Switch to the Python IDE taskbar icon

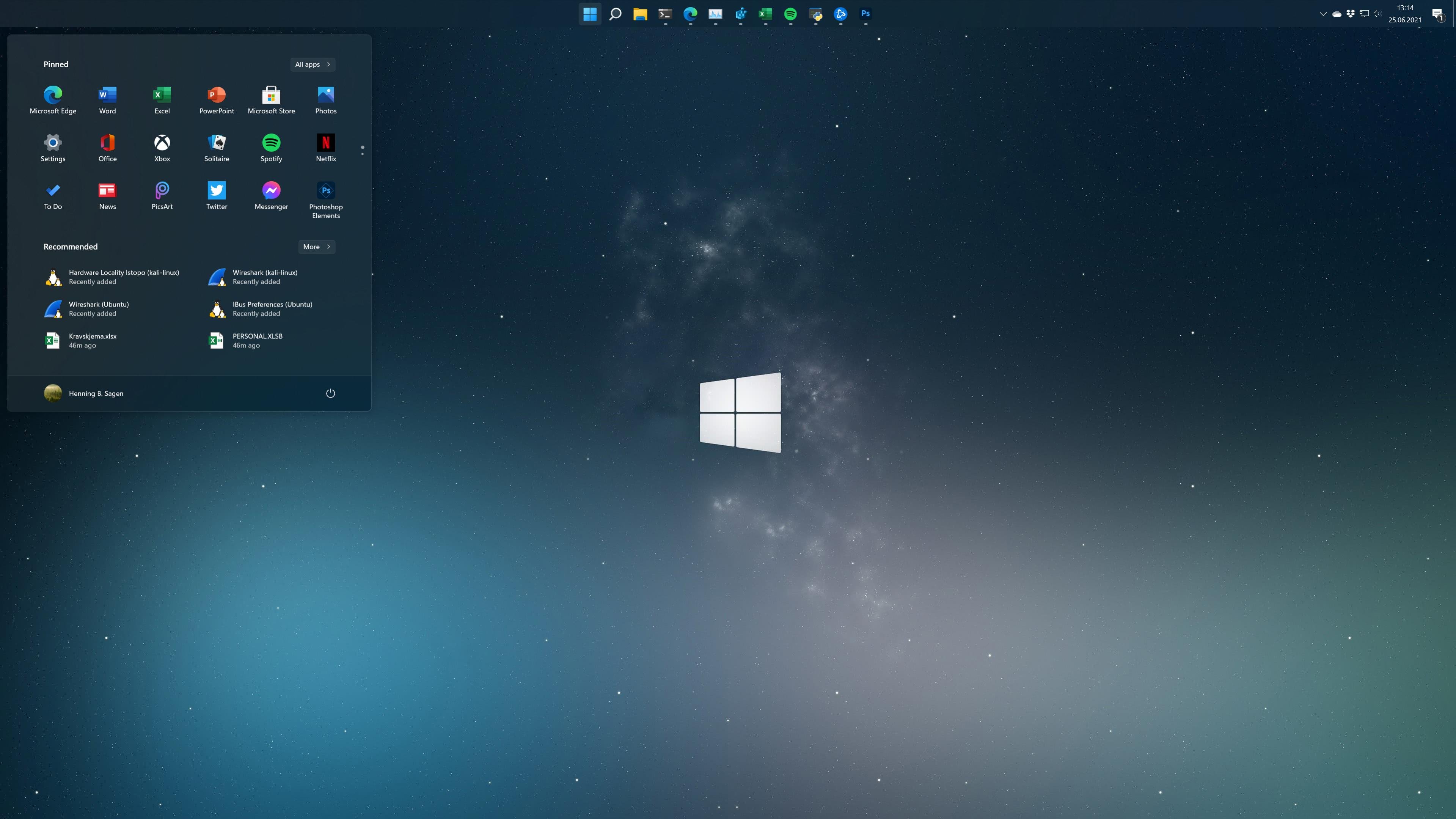coord(815,14)
